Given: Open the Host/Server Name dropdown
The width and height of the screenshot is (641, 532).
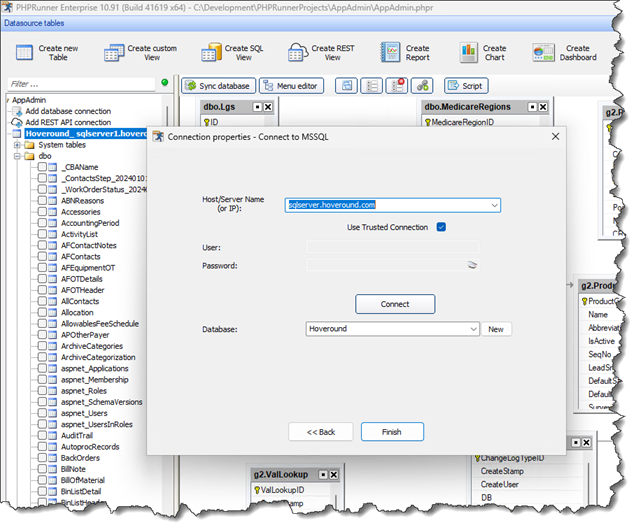Looking at the screenshot, I should 494,205.
